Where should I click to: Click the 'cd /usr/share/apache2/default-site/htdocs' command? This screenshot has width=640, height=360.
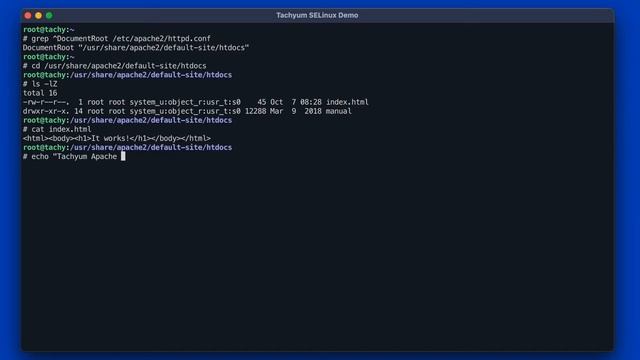tap(115, 66)
